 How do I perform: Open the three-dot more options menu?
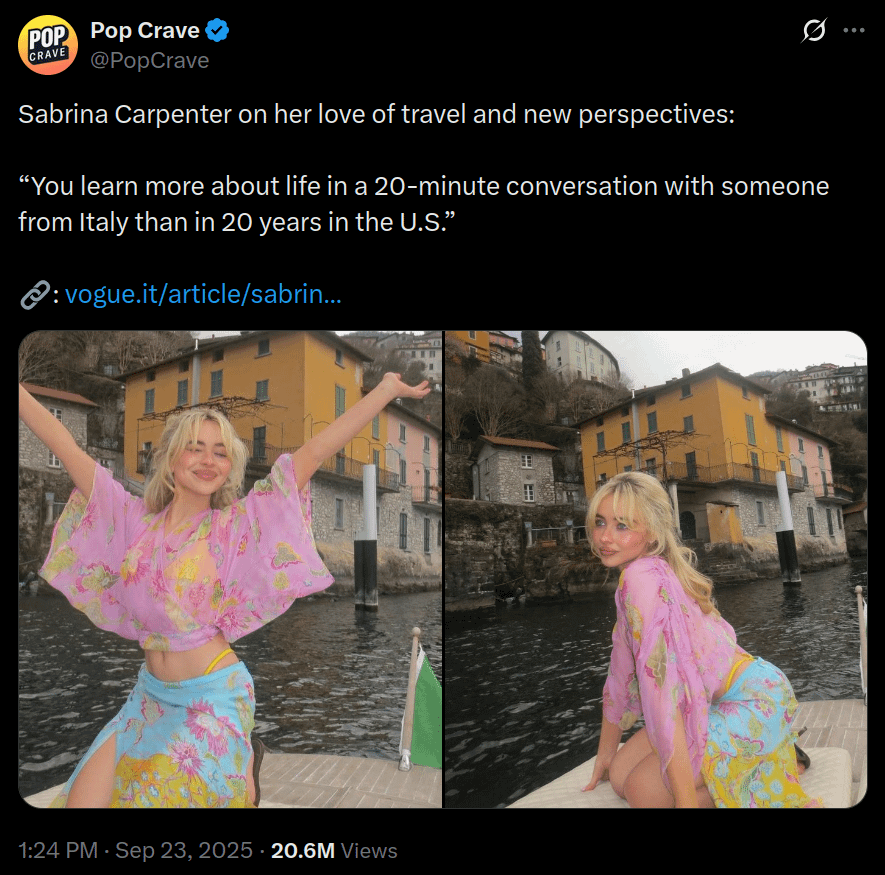(x=854, y=30)
